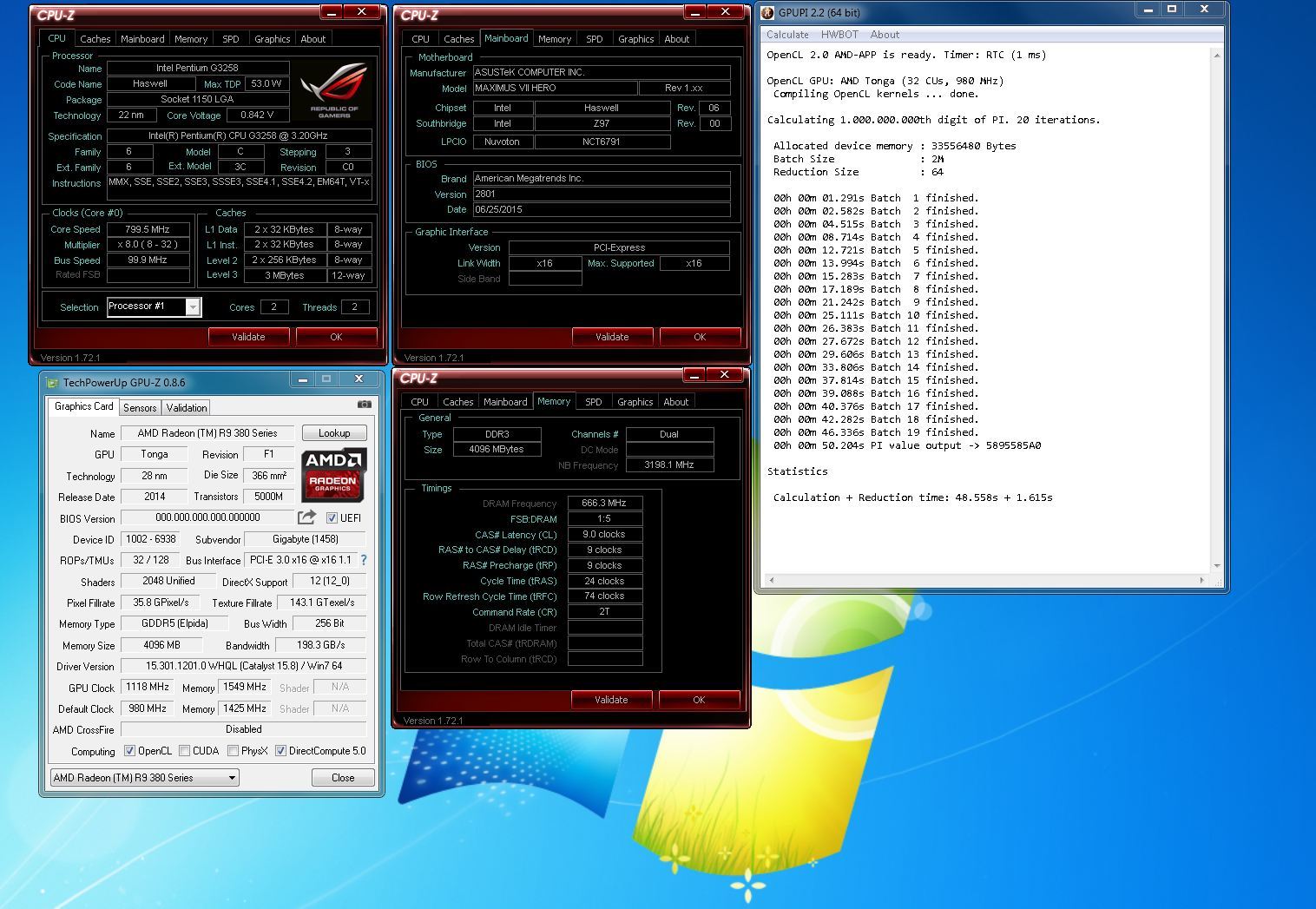Click the BIOS share/export icon in GPU-Z
This screenshot has width=1316, height=909.
pyautogui.click(x=306, y=517)
